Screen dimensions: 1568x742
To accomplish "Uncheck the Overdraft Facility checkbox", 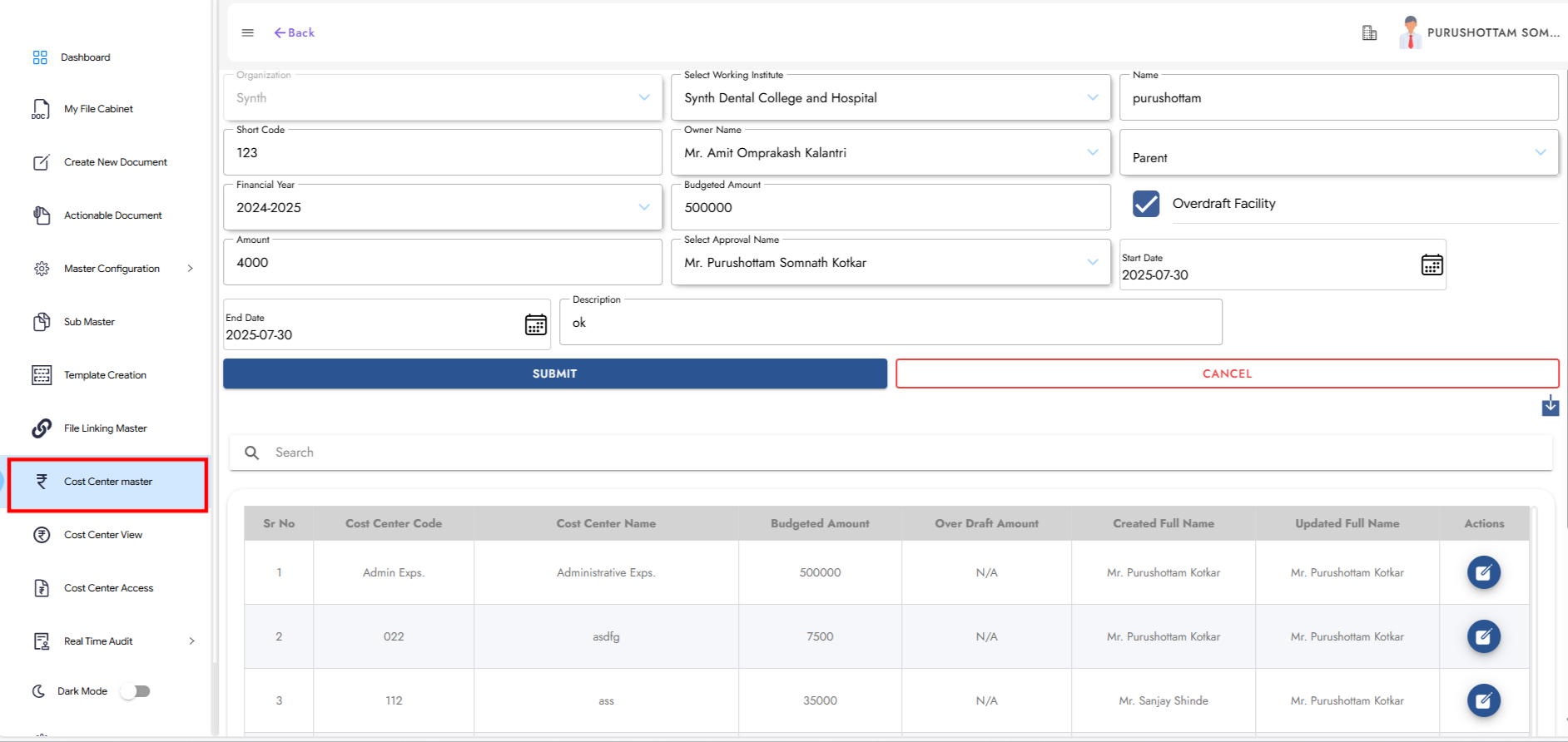I will [x=1146, y=204].
